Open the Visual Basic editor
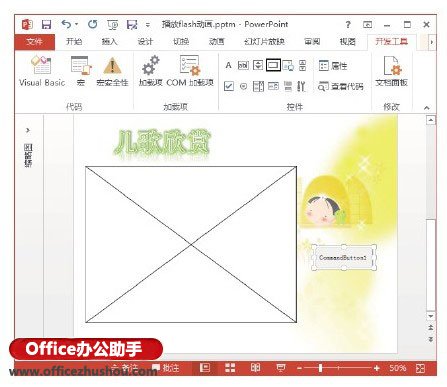447x387 pixels. pos(42,71)
